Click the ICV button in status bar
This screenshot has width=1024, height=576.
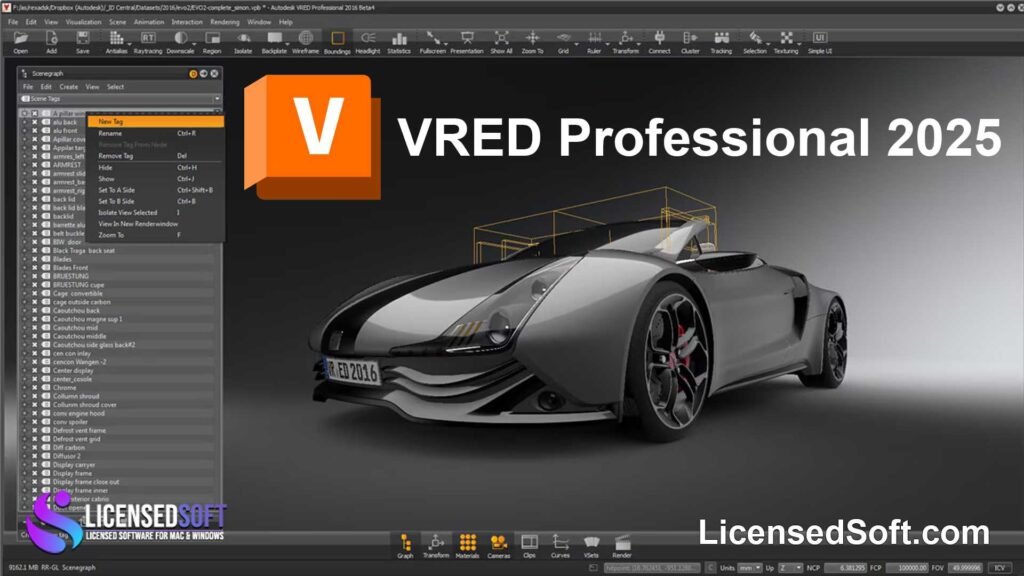(1000, 568)
